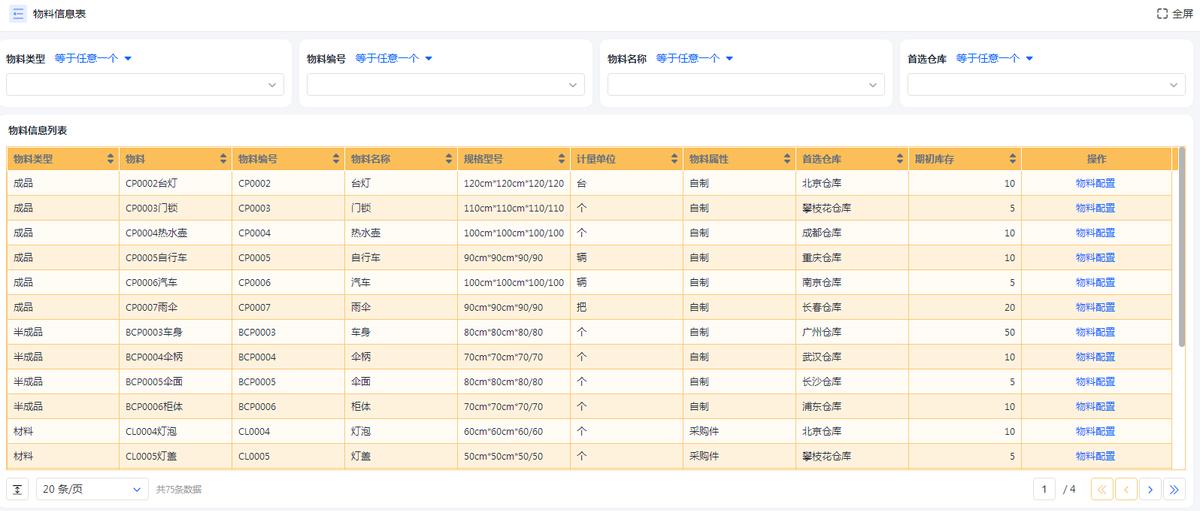
Task: Click 物料配置 link for CP0007雨伞 row
Action: (x=1095, y=308)
